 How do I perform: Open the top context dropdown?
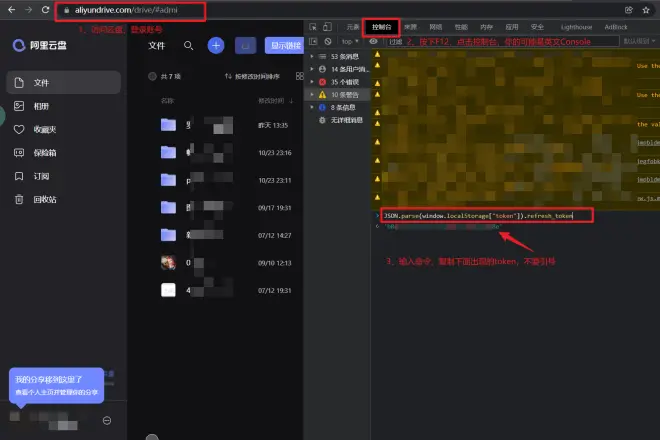point(350,41)
